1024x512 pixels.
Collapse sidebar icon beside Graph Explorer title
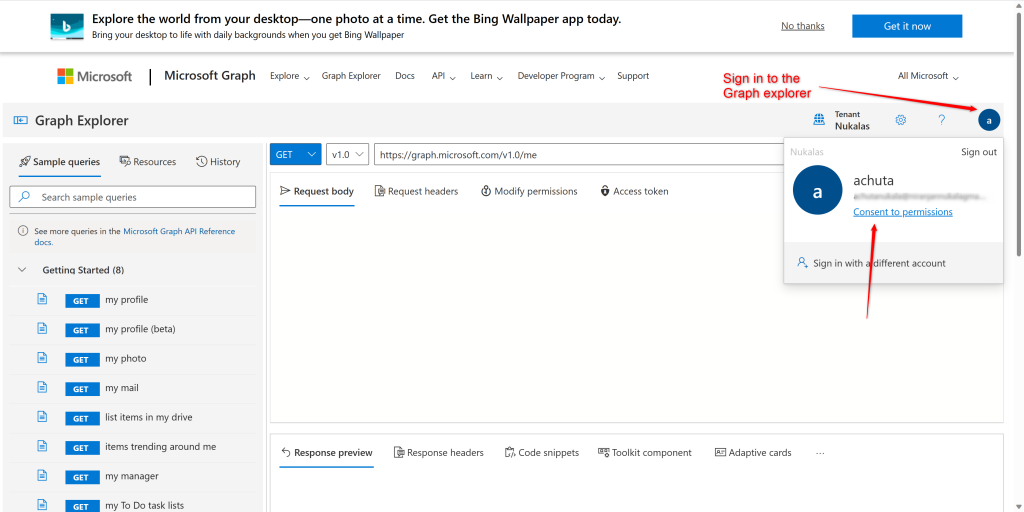20,121
